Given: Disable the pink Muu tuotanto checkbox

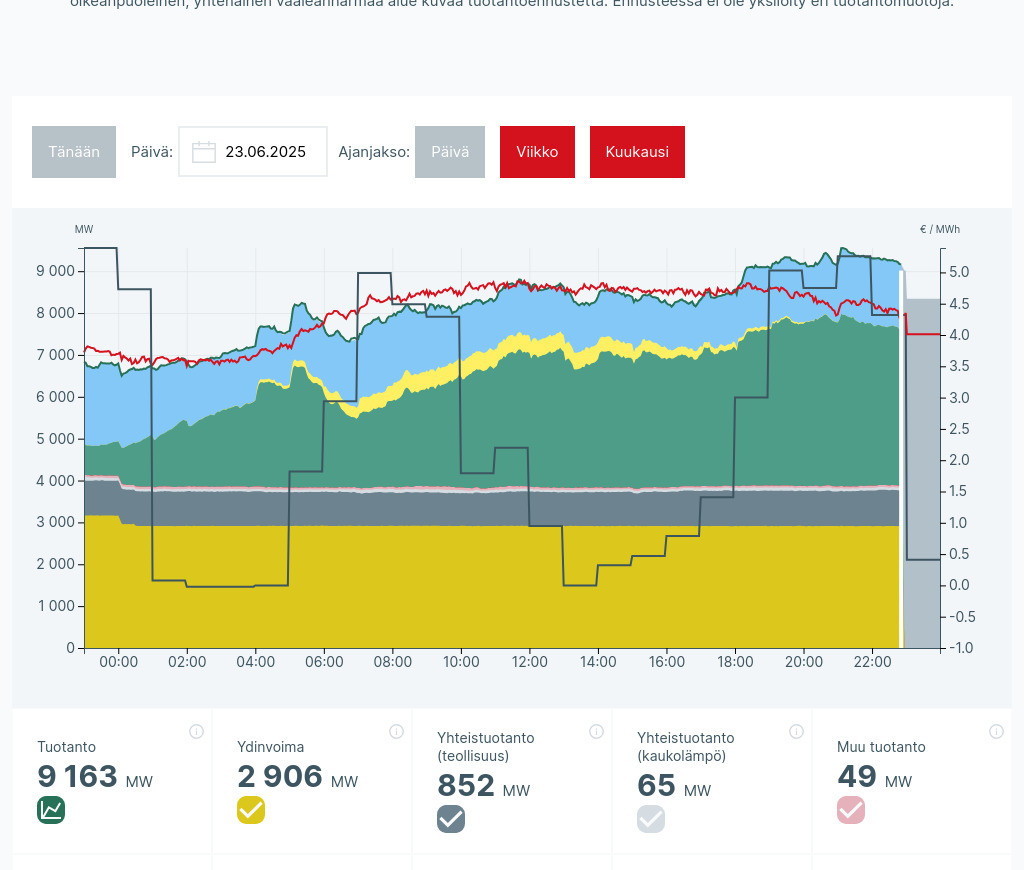Looking at the screenshot, I should click(851, 810).
